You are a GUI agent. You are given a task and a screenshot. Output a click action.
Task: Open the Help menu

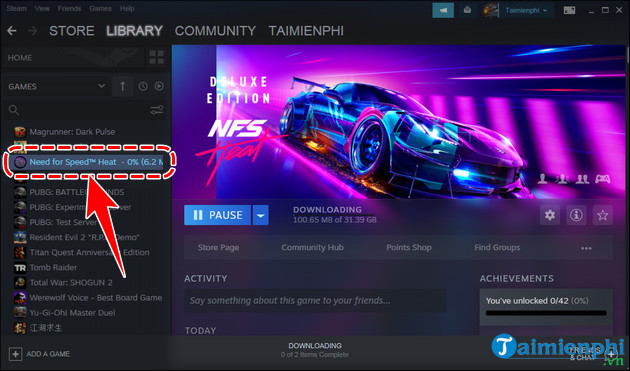(x=127, y=8)
